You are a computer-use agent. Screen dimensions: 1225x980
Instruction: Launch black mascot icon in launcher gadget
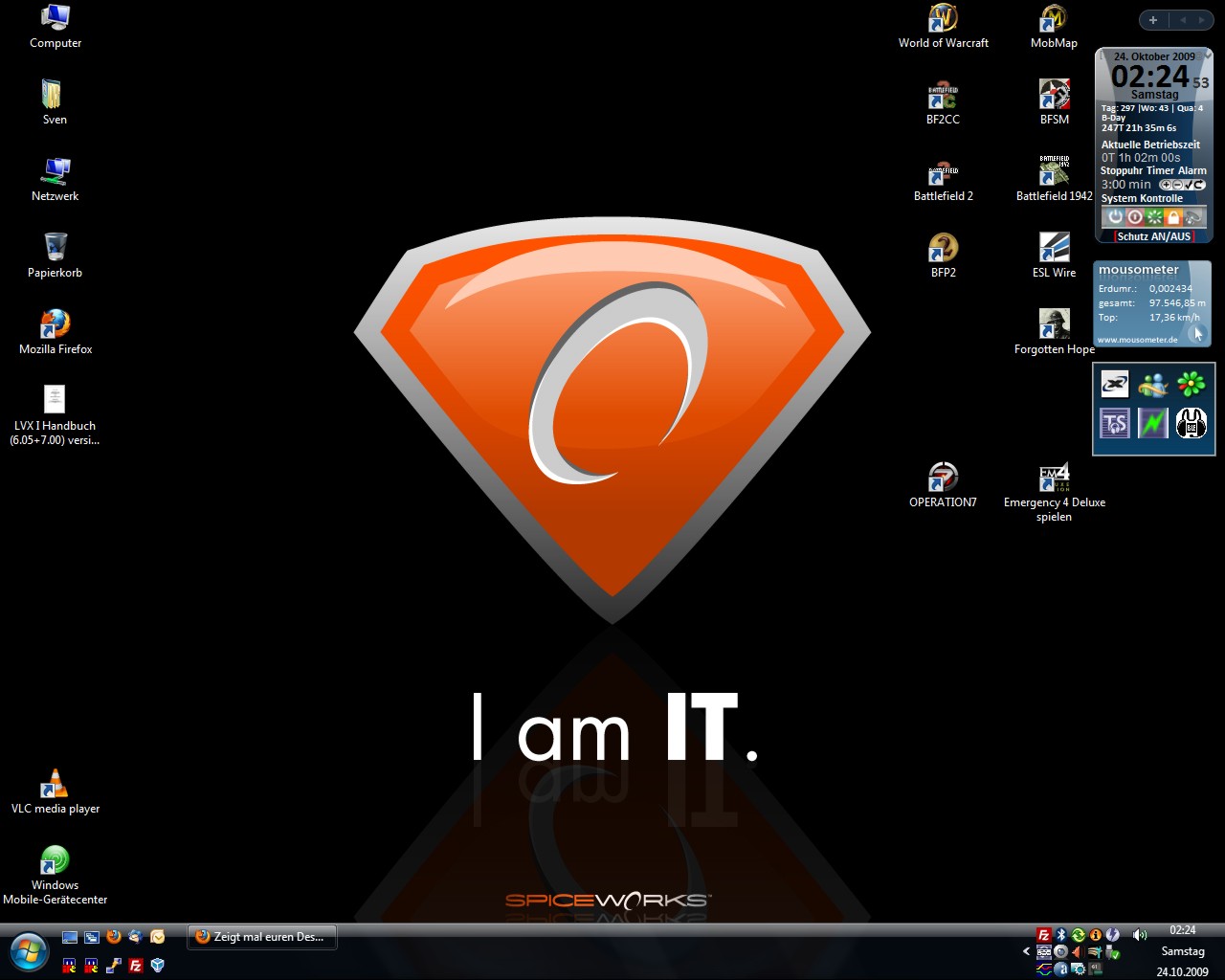point(1192,423)
